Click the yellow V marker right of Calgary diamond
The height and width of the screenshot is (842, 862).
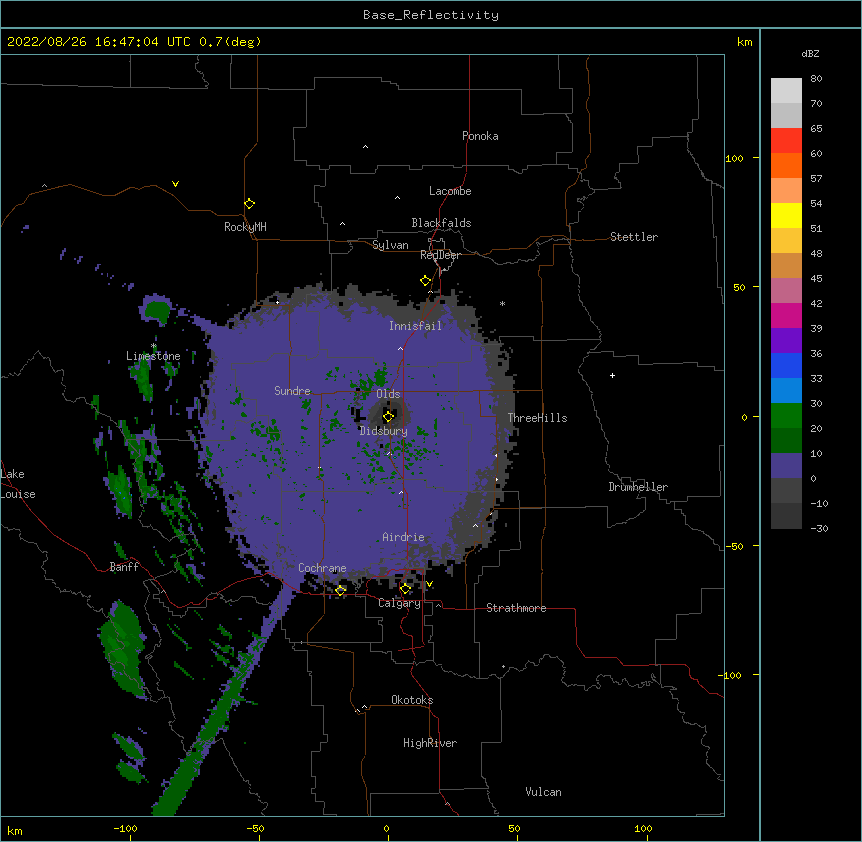click(x=429, y=584)
